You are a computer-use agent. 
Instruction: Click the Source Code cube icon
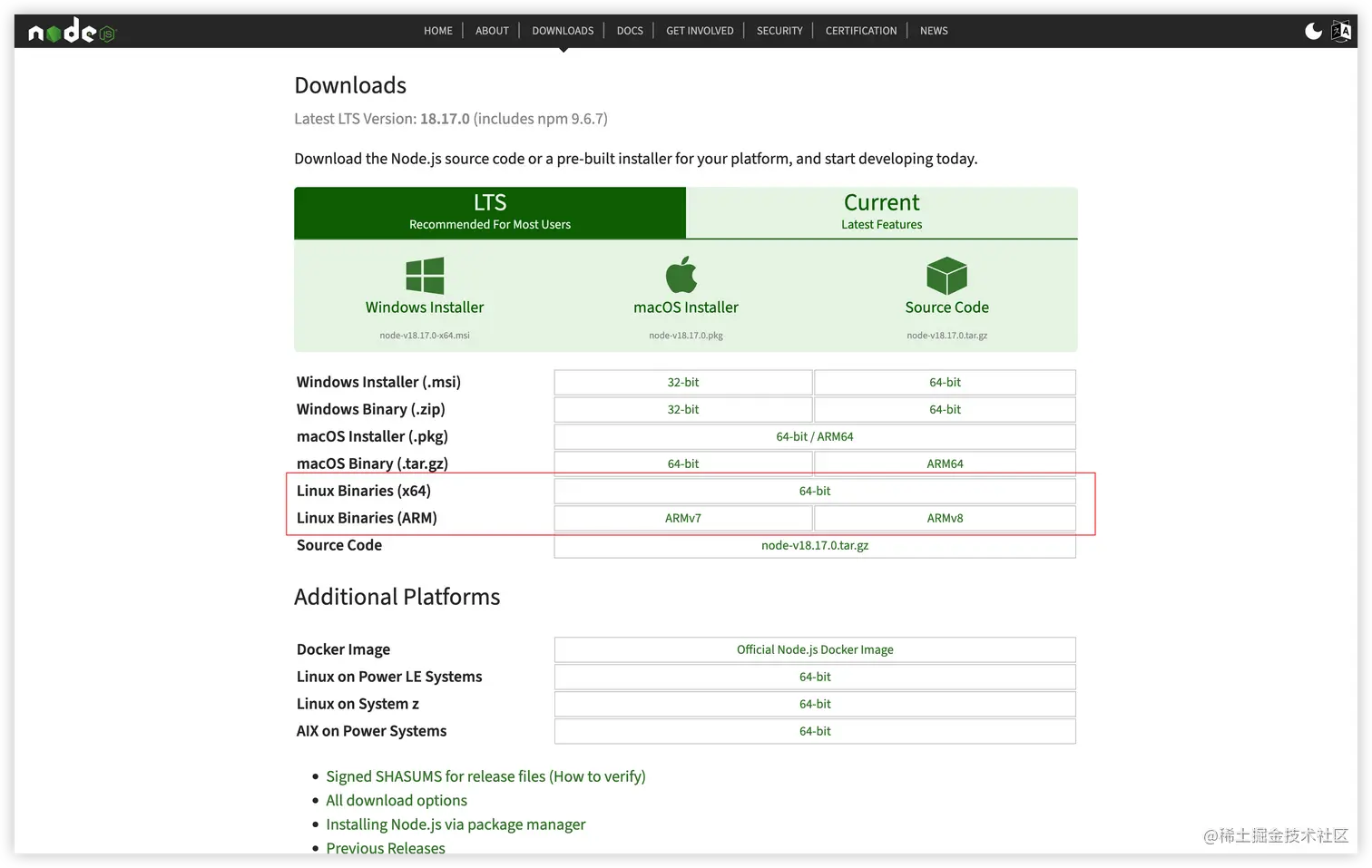click(x=946, y=275)
